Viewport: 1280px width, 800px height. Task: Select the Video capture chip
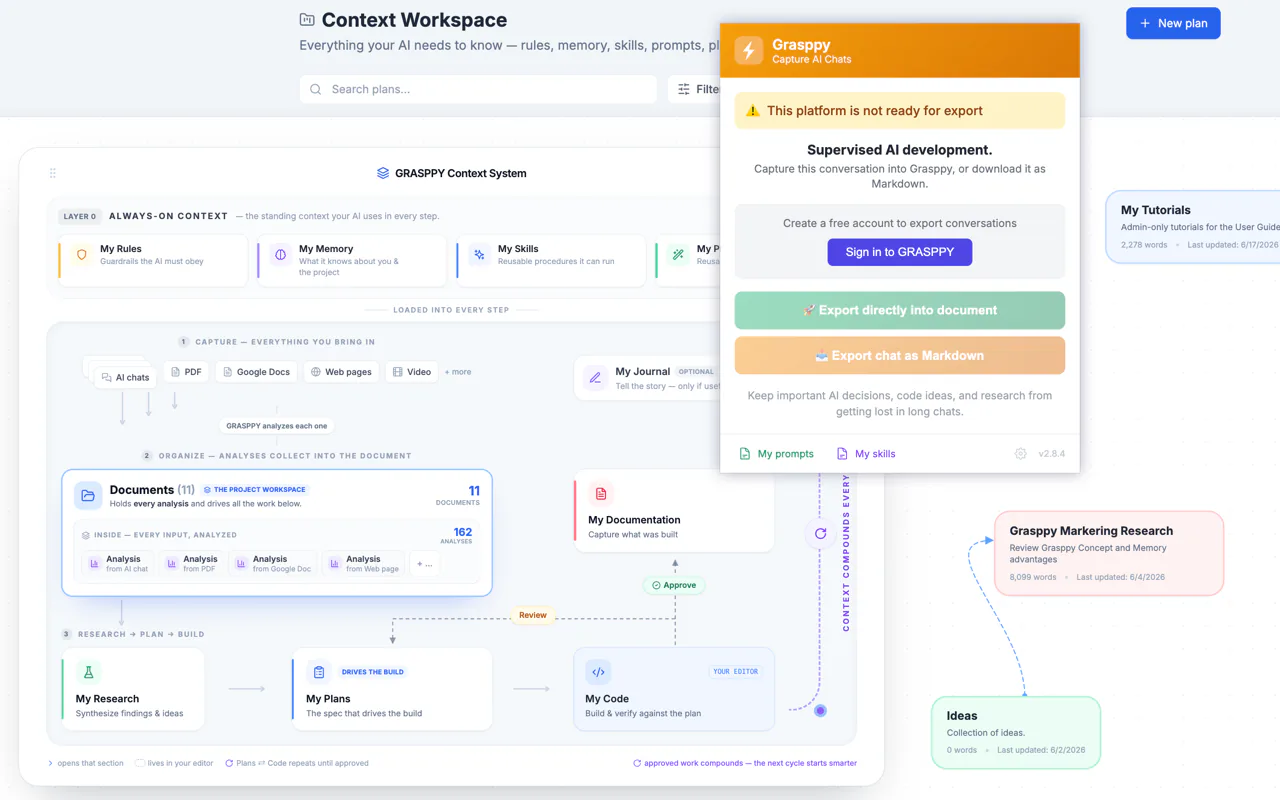tap(412, 372)
